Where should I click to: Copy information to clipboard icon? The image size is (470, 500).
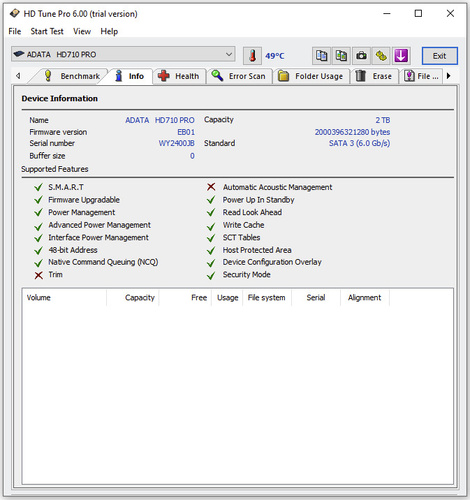click(x=321, y=56)
